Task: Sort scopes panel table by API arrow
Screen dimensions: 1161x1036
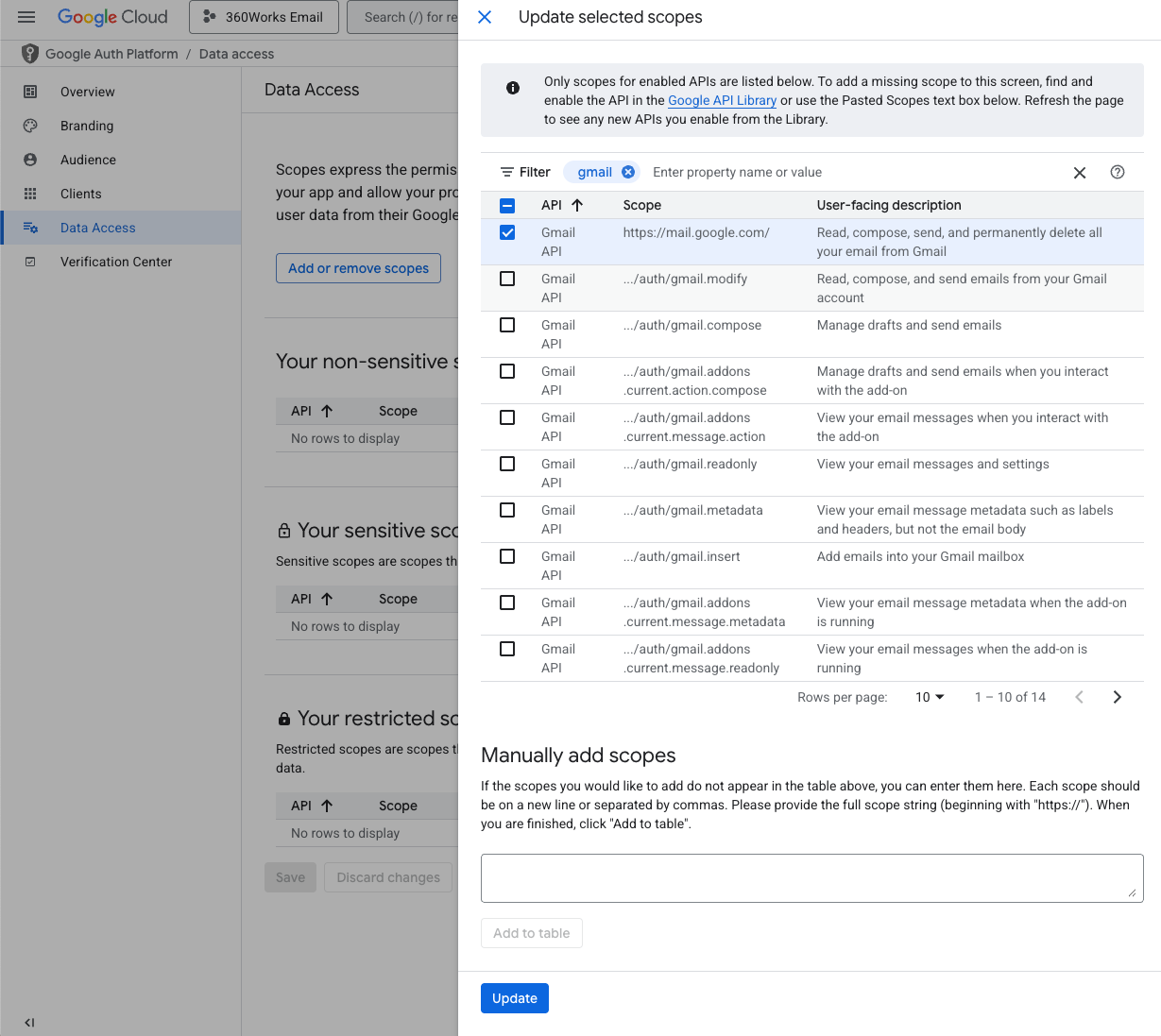Action: 577,205
